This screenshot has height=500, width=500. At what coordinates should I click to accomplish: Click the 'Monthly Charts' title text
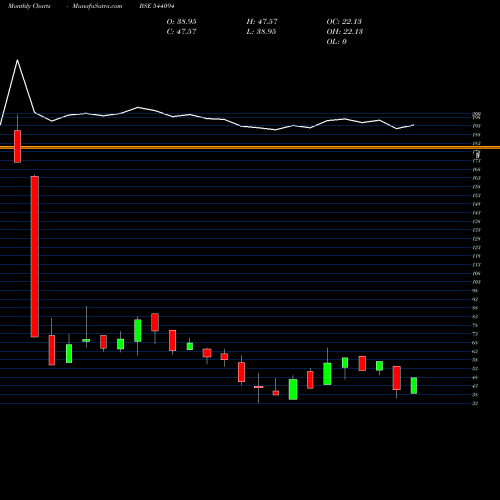coord(29,6)
